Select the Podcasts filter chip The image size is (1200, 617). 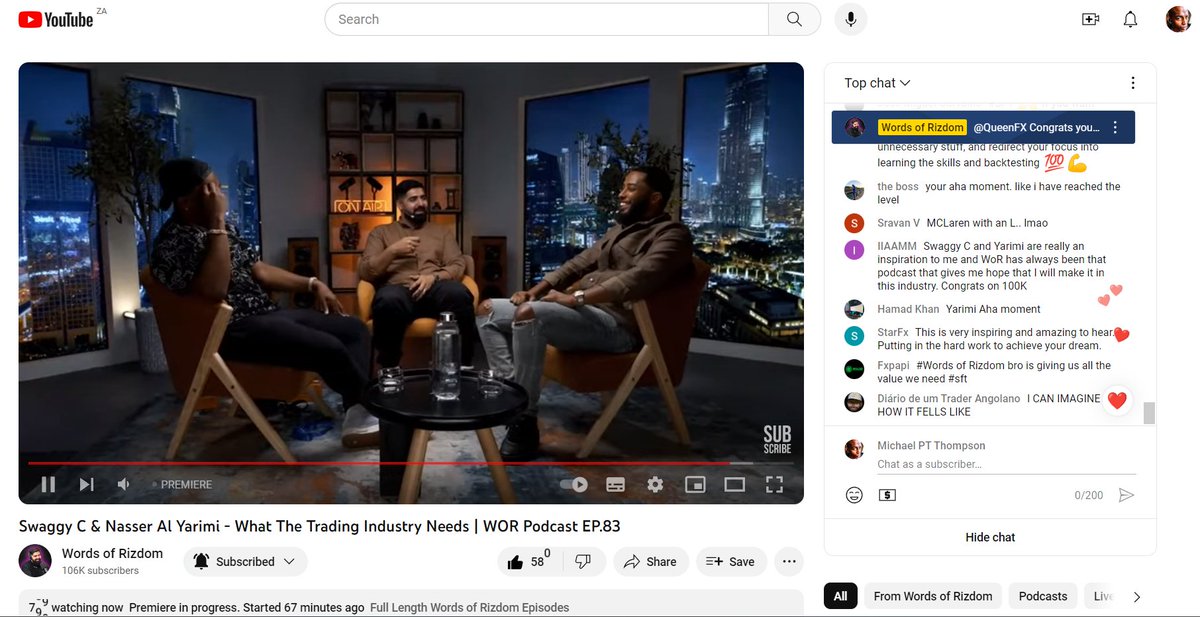tap(1043, 596)
